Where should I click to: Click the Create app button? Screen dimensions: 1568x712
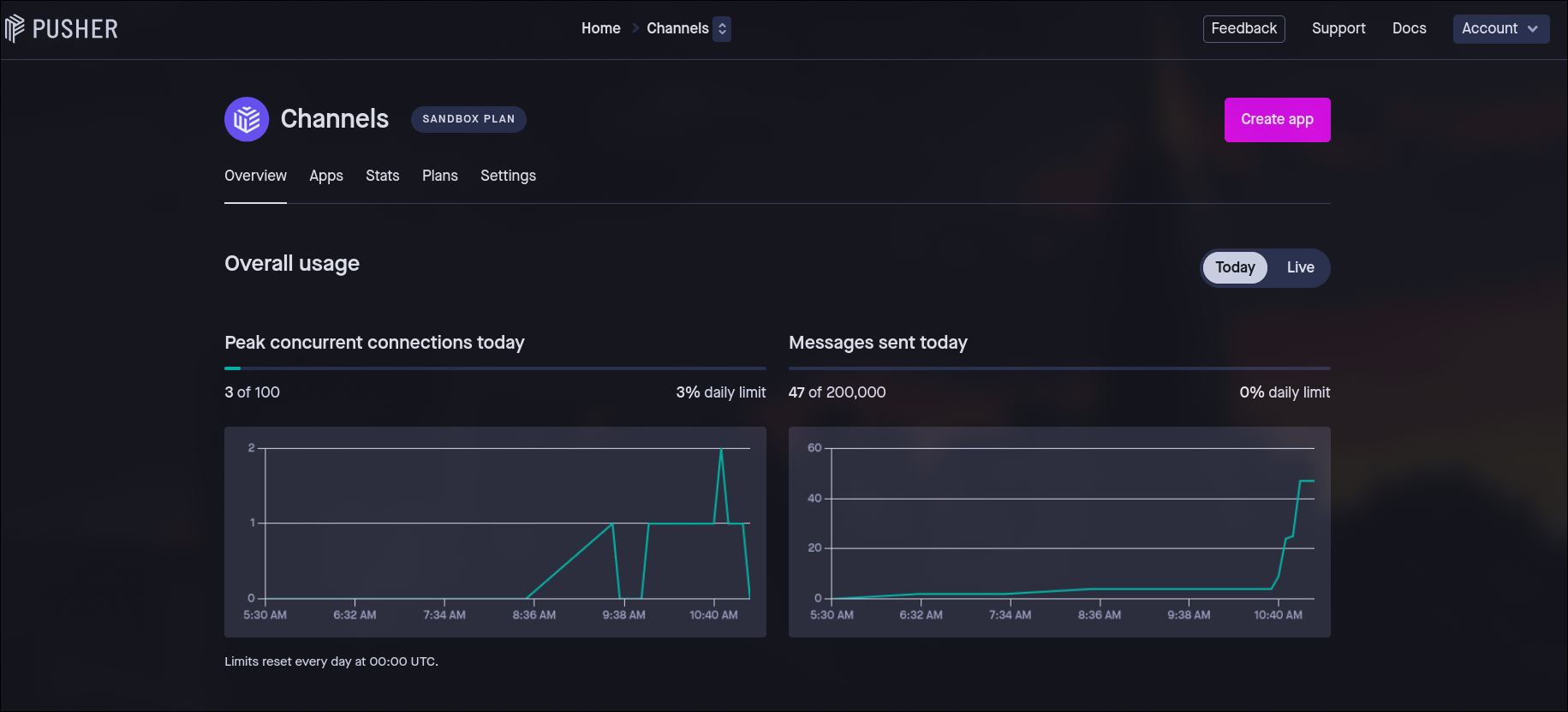coord(1277,120)
